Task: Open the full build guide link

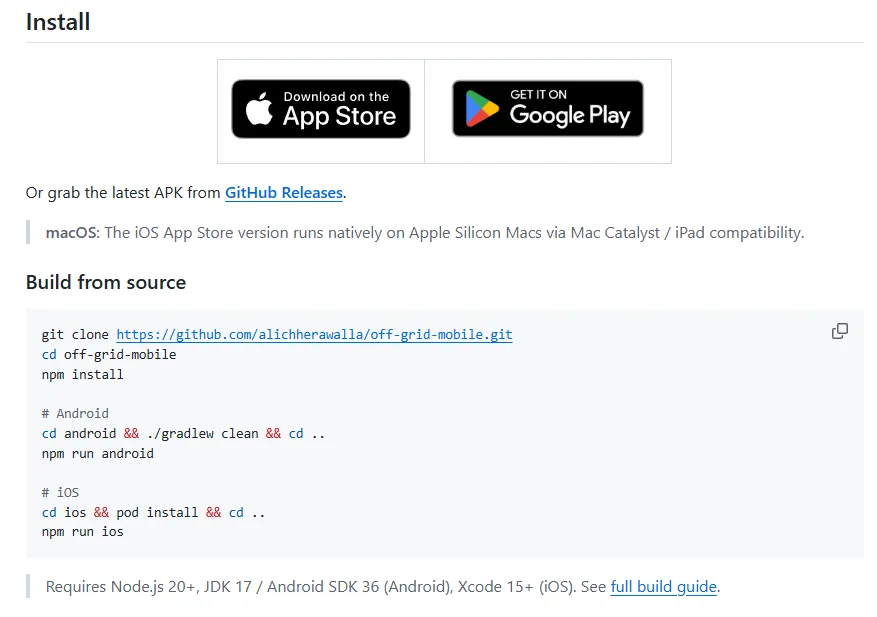Action: click(663, 587)
